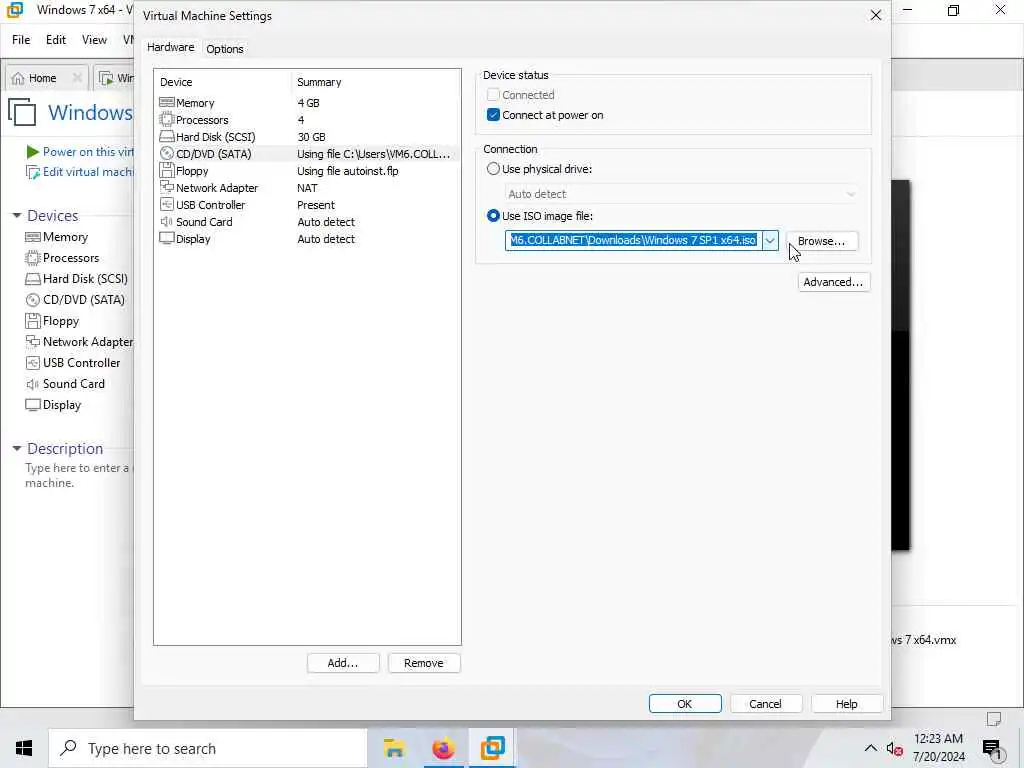Collapse Devices section in main window
Viewport: 1024px width, 768px height.
pos(16,216)
